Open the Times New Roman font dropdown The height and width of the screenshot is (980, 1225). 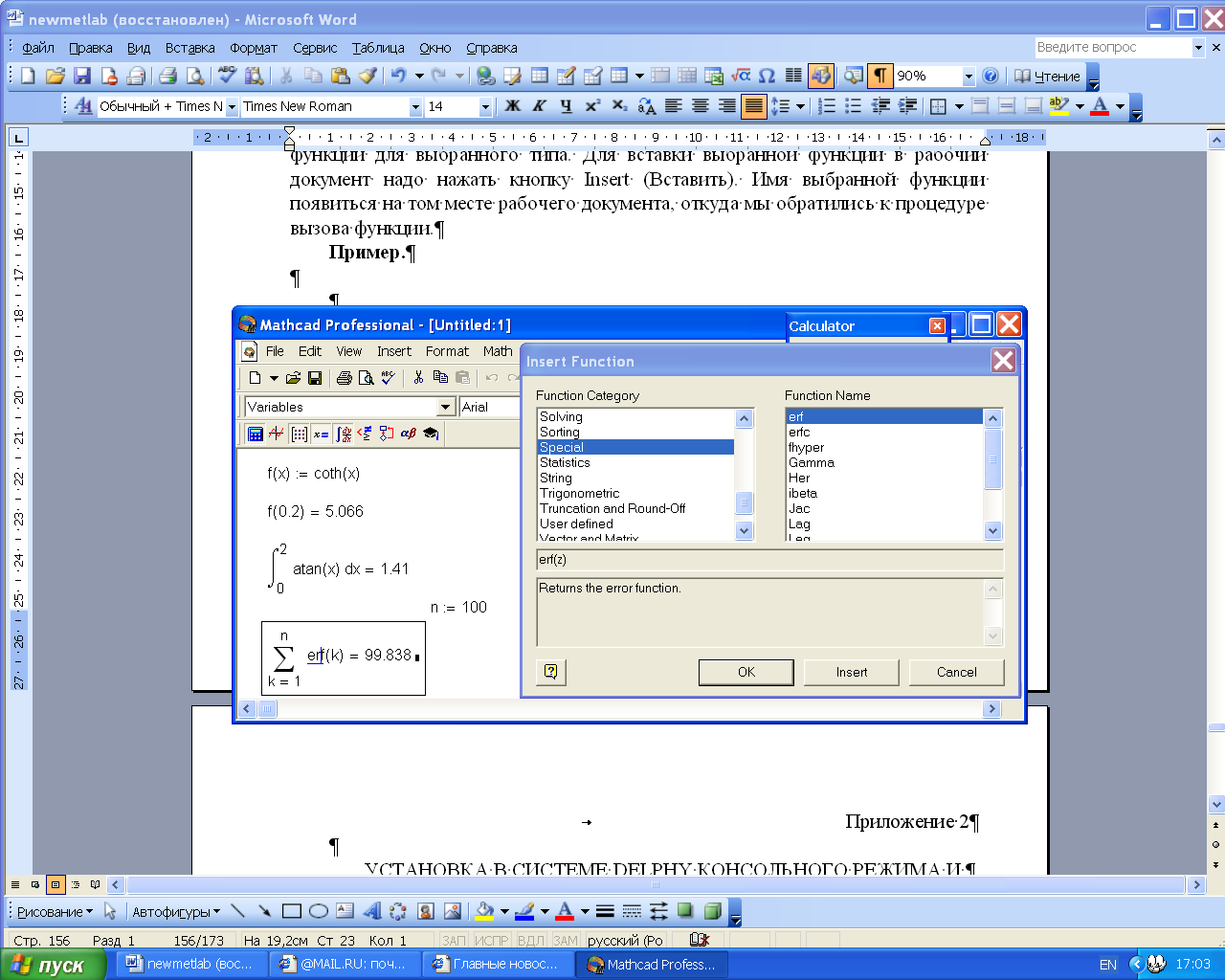coord(415,107)
